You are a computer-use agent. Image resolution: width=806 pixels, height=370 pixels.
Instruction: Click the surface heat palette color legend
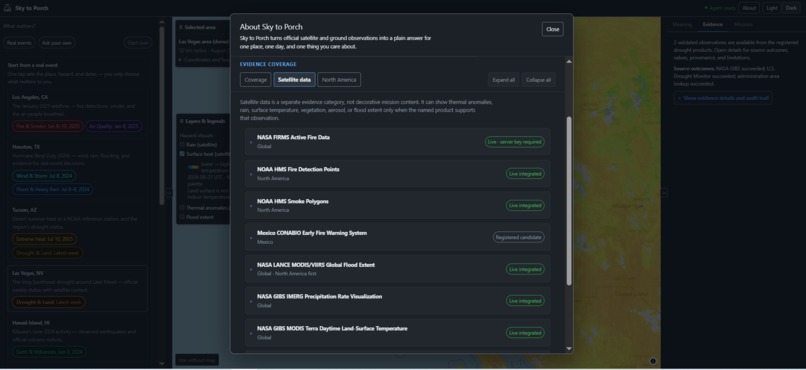coord(194,167)
